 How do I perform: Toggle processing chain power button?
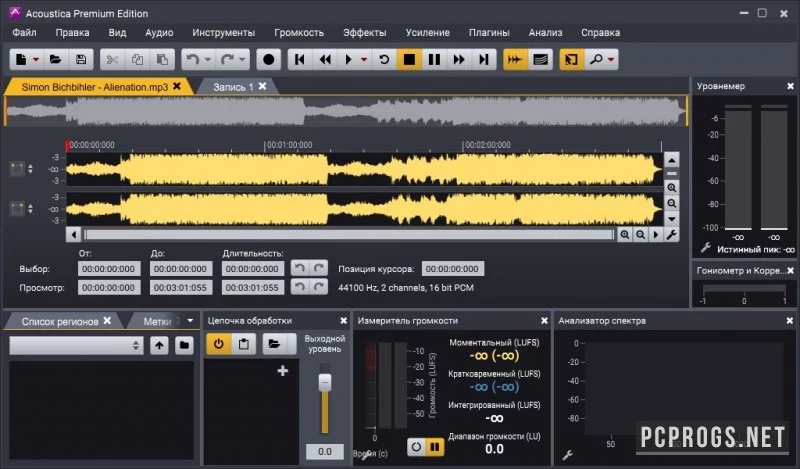218,344
